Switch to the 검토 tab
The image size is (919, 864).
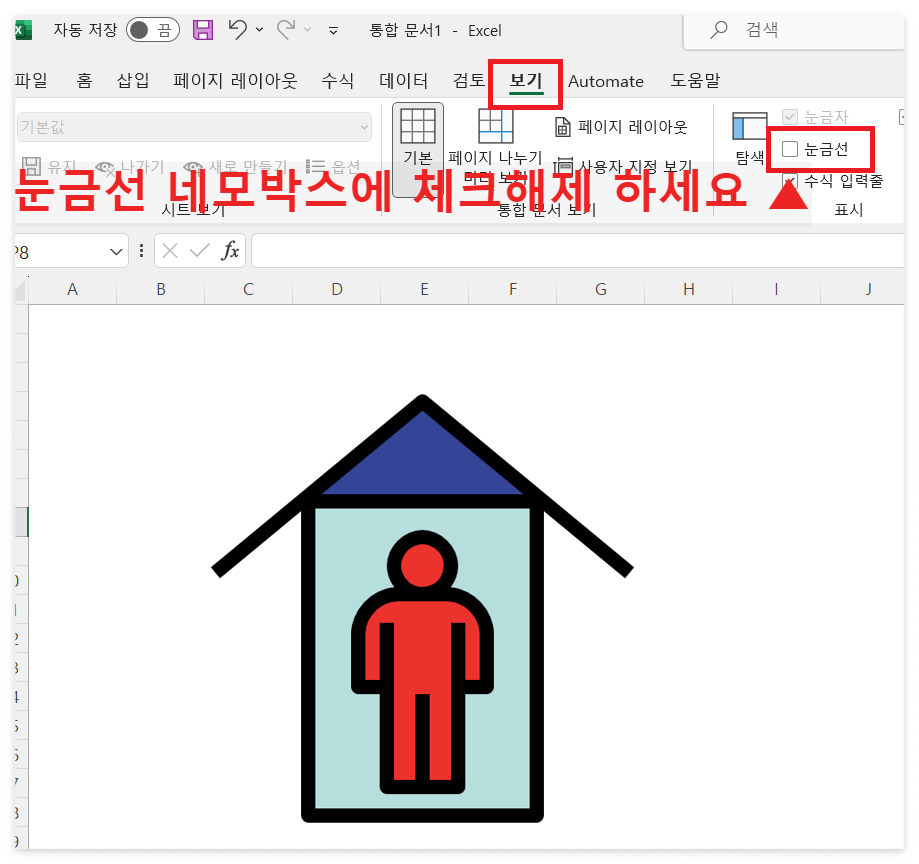tap(469, 80)
